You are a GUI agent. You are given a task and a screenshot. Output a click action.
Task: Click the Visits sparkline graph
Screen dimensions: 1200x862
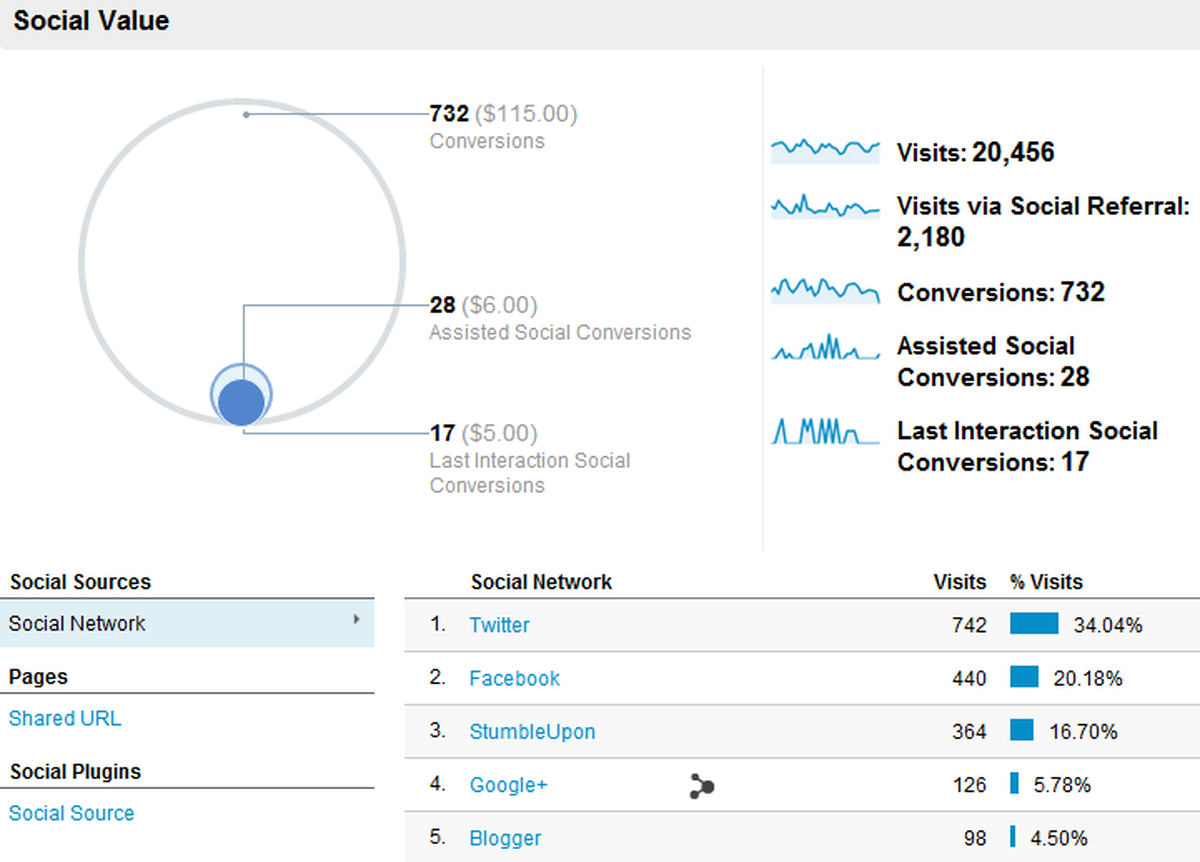click(825, 149)
